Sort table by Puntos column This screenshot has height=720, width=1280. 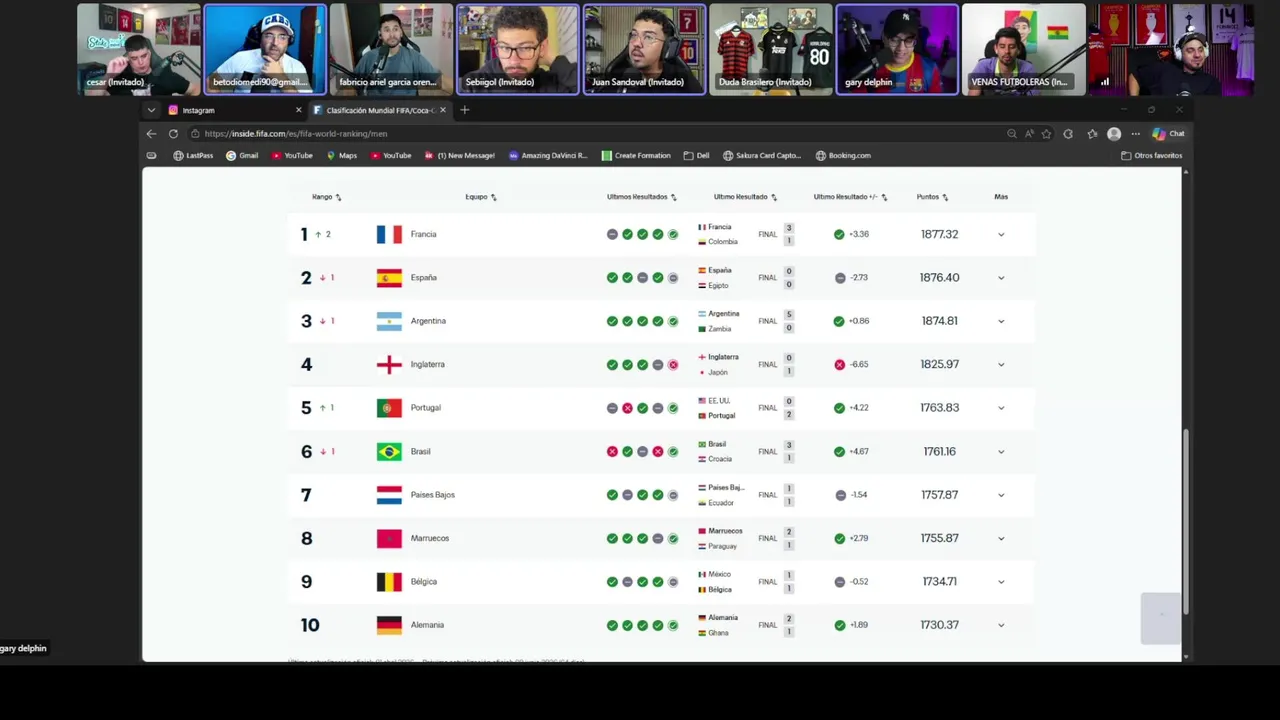pyautogui.click(x=932, y=197)
